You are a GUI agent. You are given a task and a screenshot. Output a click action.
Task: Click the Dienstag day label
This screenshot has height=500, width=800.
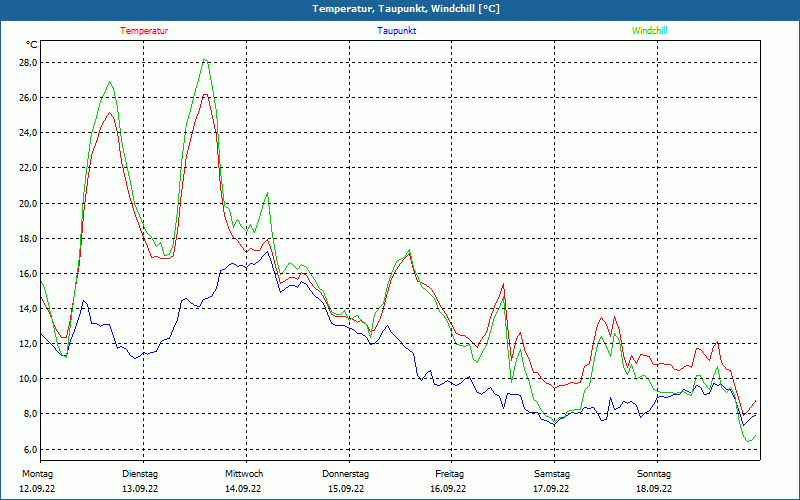coord(140,473)
